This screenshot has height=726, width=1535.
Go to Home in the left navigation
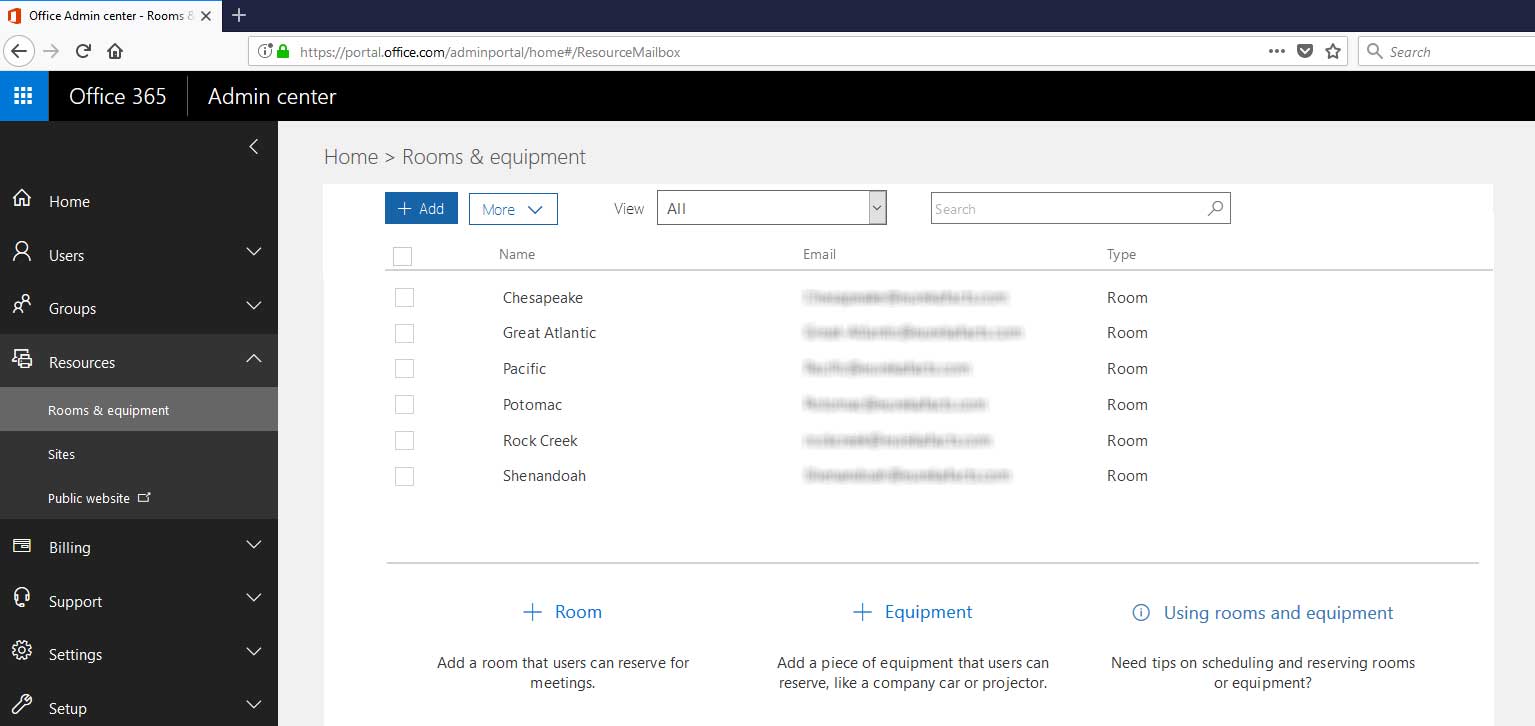(69, 201)
